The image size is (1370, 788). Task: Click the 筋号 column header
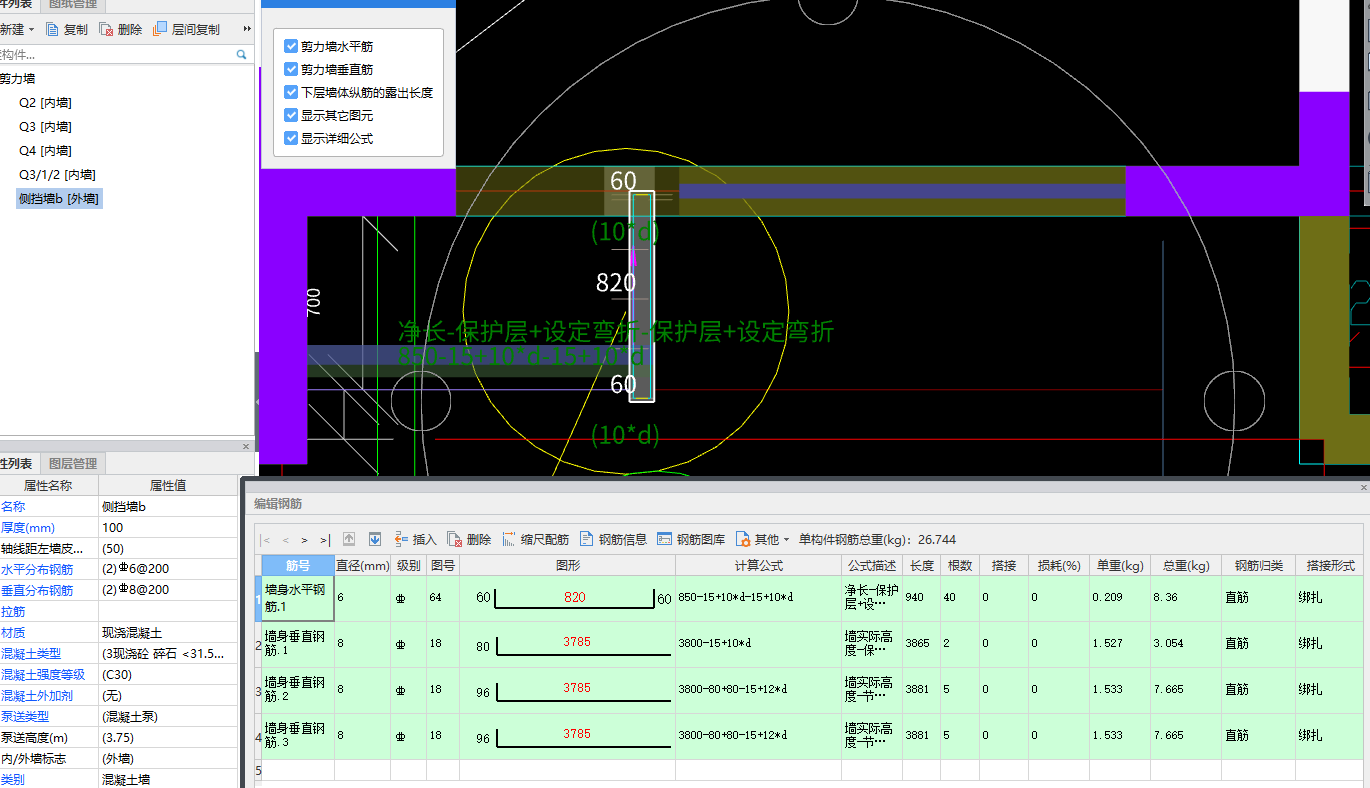pos(298,566)
